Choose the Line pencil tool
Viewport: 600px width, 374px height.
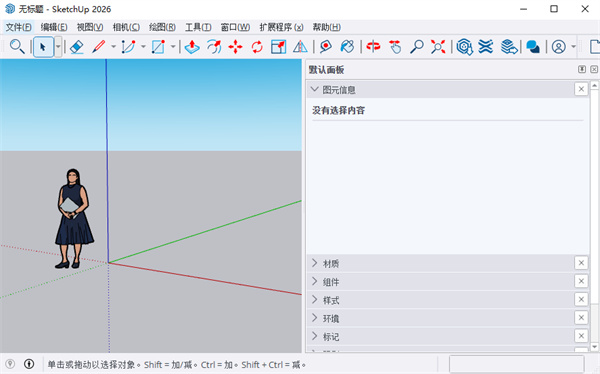tap(99, 47)
